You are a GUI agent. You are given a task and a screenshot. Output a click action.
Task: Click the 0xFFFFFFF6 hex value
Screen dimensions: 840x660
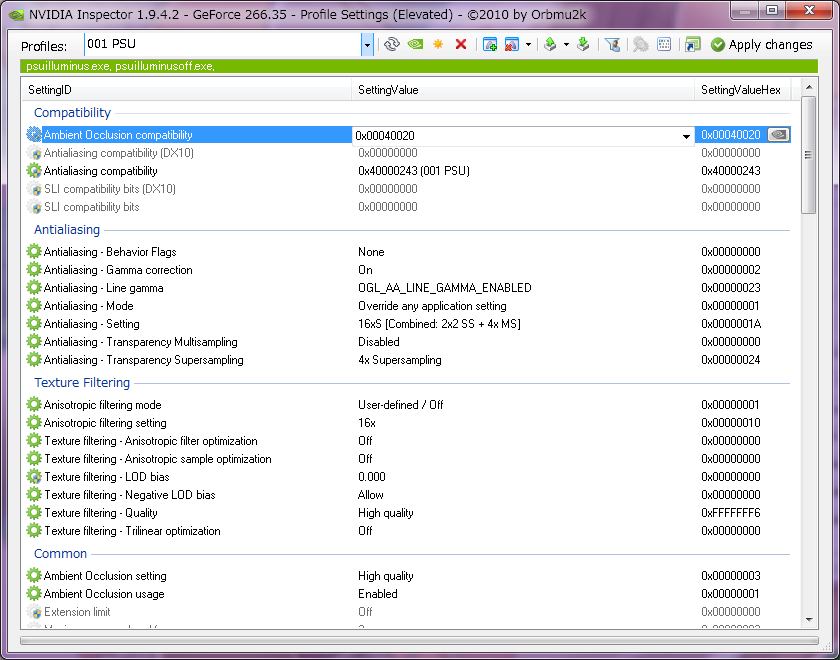point(731,513)
